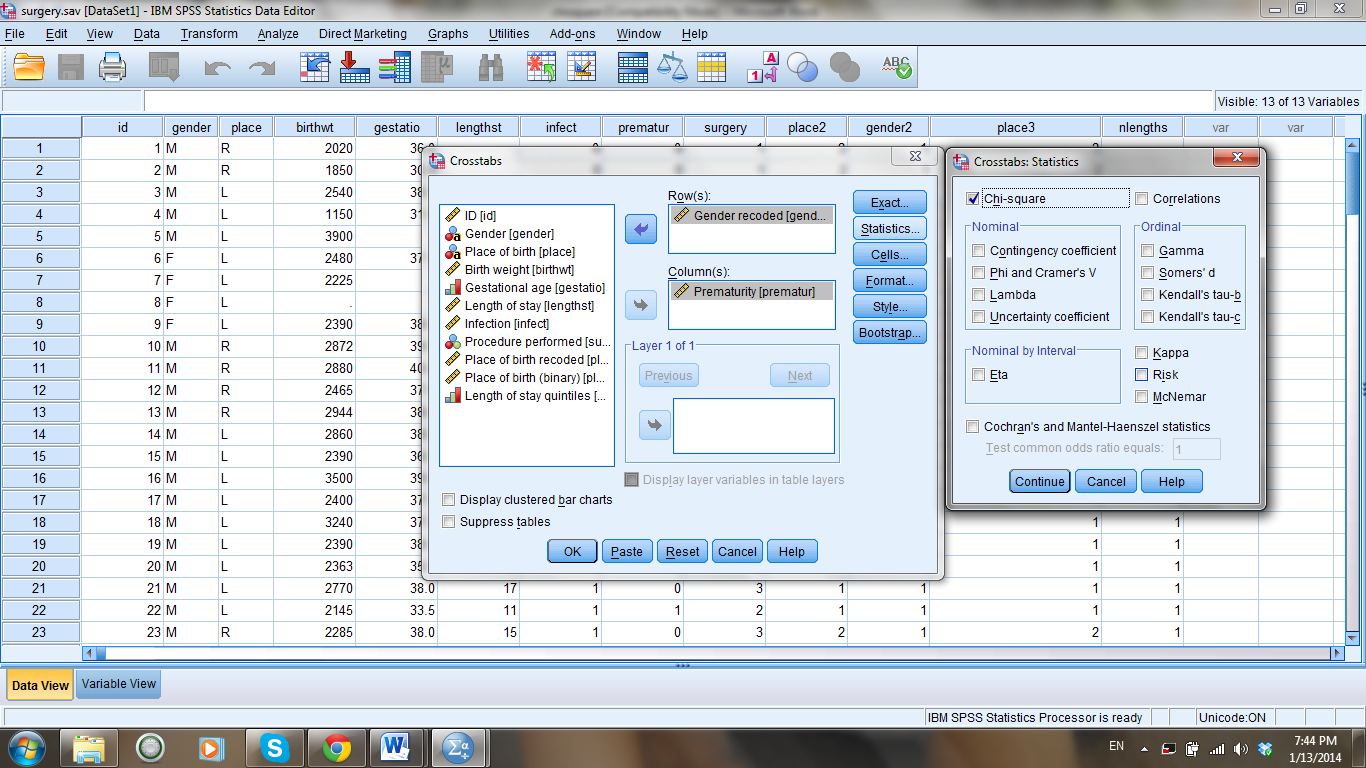
Task: Click arrow button beside Column(s) list
Action: [x=640, y=305]
